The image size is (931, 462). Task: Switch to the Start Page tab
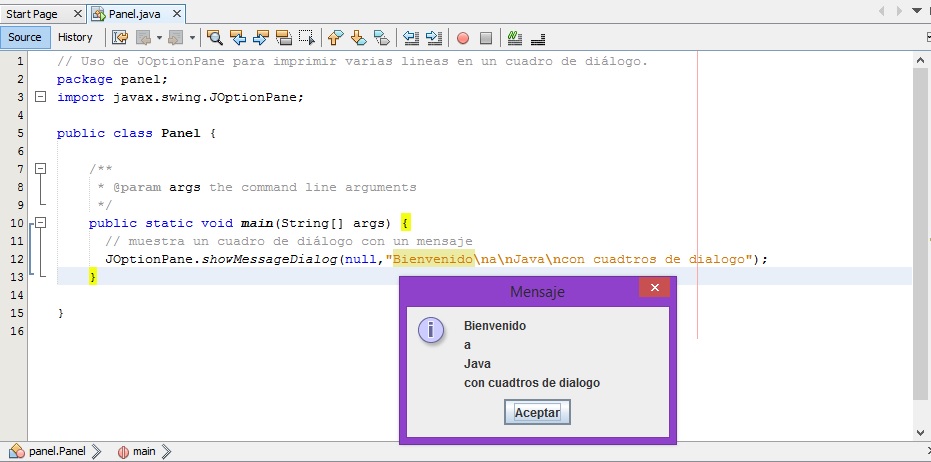click(32, 14)
